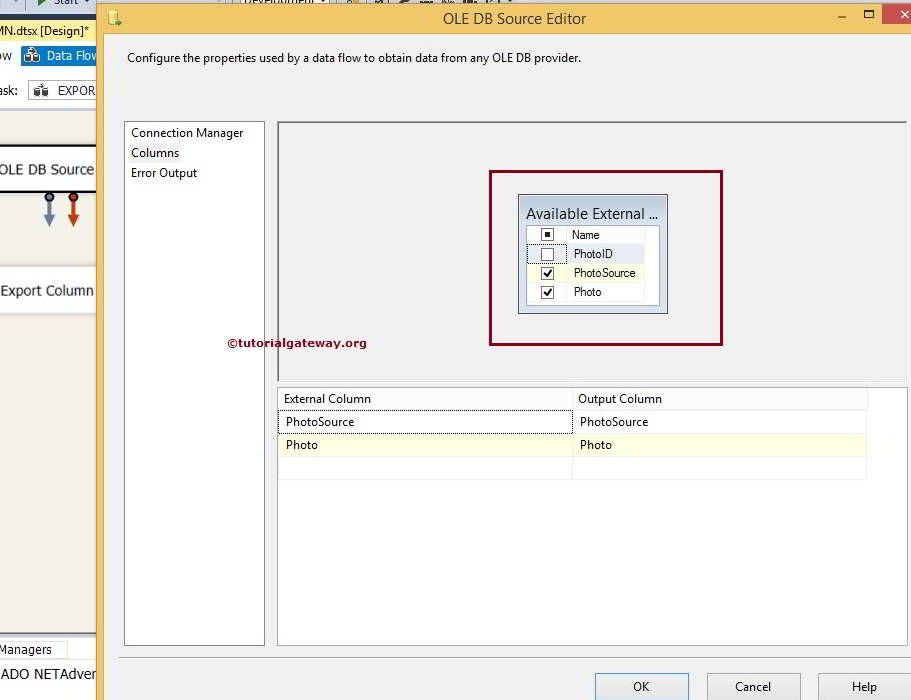Viewport: 911px width, 700px height.
Task: Check the PhotoID column checkbox
Action: (x=547, y=254)
